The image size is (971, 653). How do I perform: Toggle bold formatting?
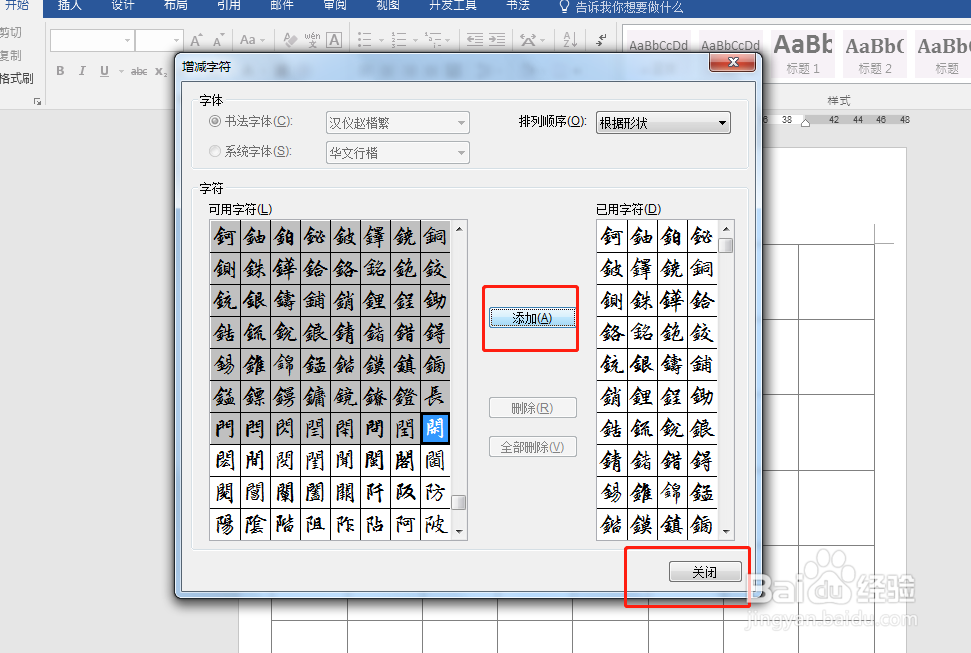pyautogui.click(x=59, y=71)
